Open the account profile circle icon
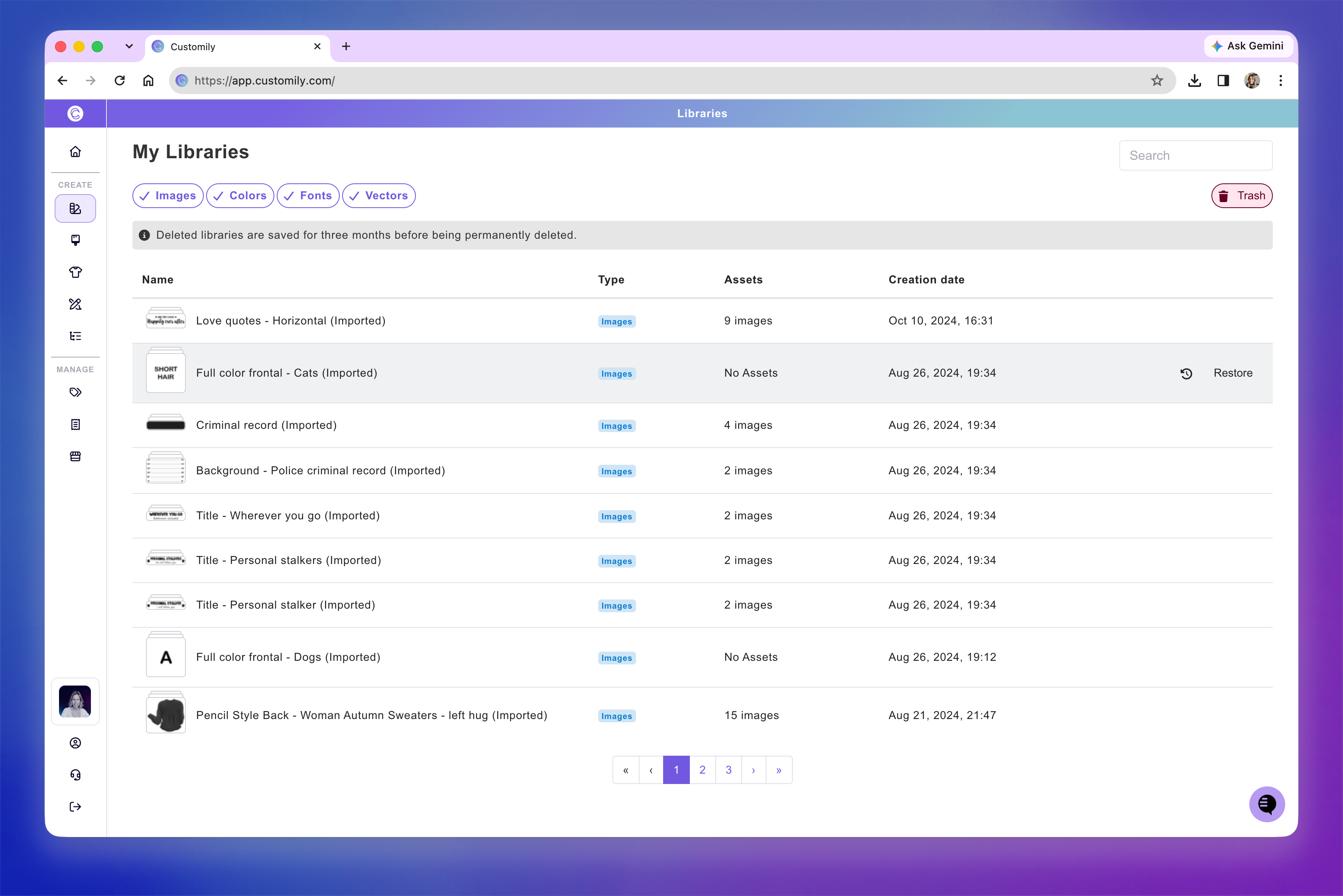 tap(75, 743)
